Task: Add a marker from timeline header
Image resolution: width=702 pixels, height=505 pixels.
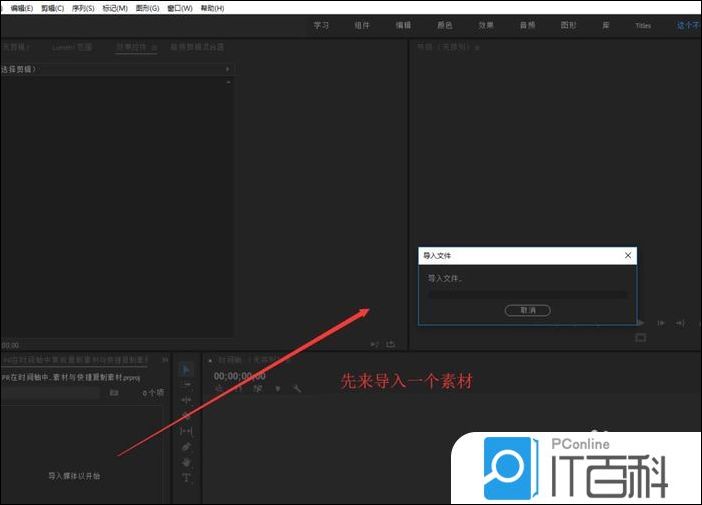Action: 278,389
